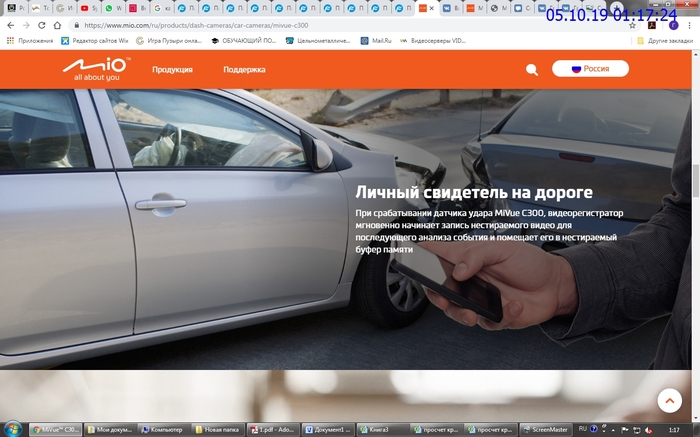The width and height of the screenshot is (700, 437).
Task: Click the address bar URL field
Action: [x=300, y=25]
